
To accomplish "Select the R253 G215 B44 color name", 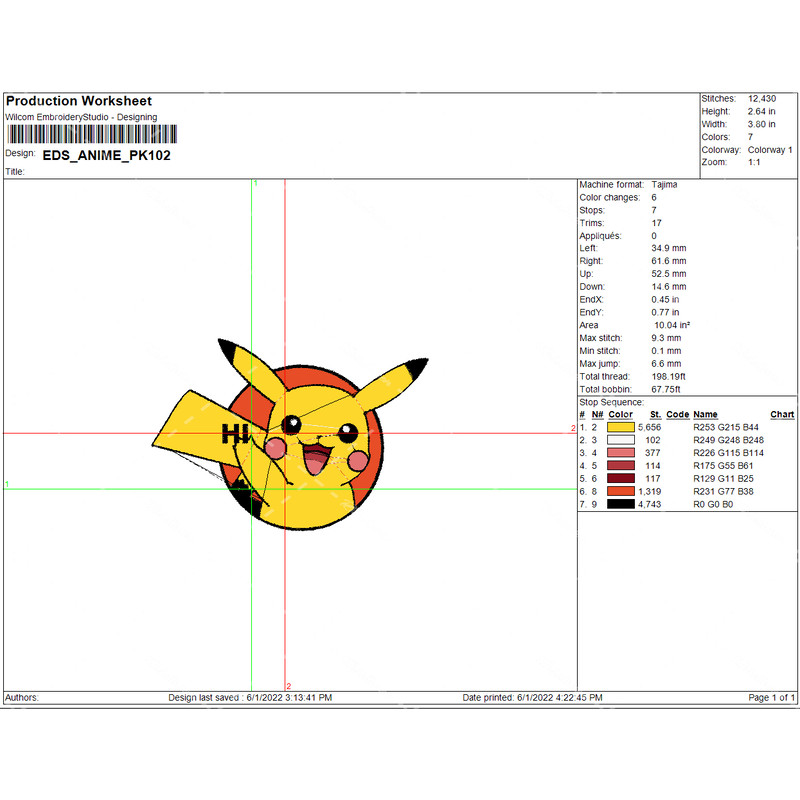I will (x=728, y=427).
